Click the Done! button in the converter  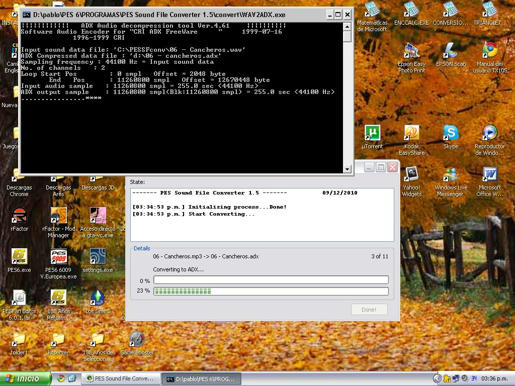pos(369,310)
